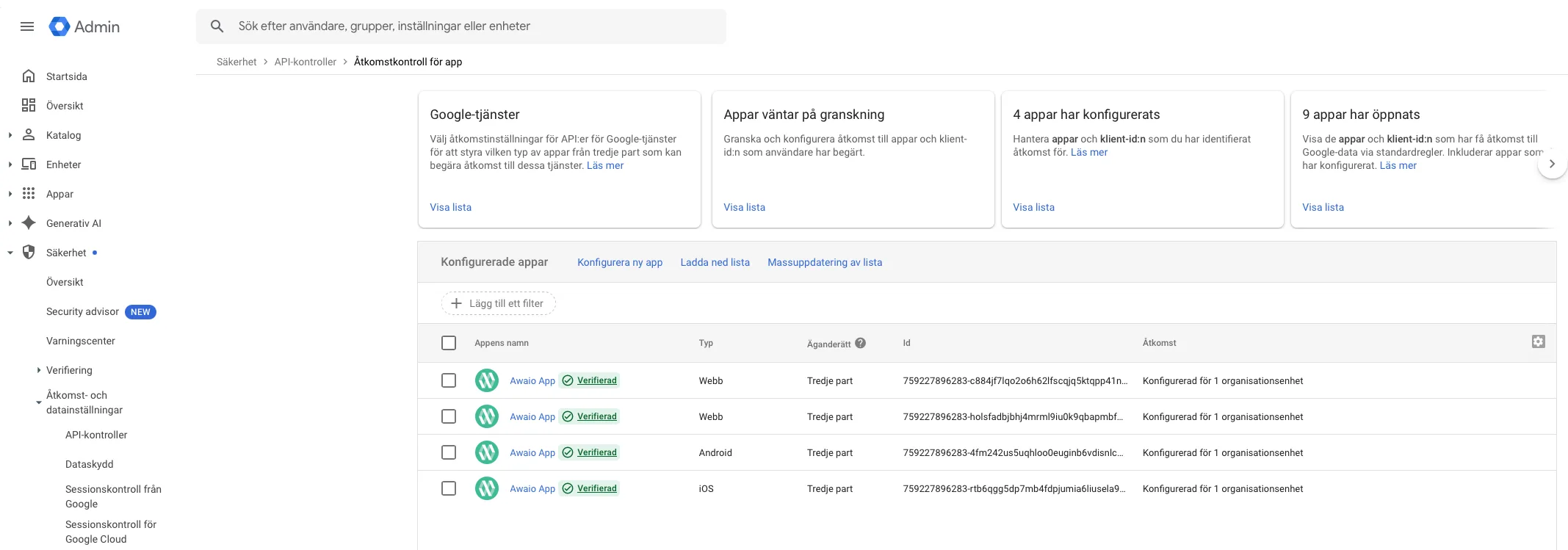Viewport: 1568px width, 550px height.
Task: Click the Generativ AI sparkle icon
Action: [29, 223]
